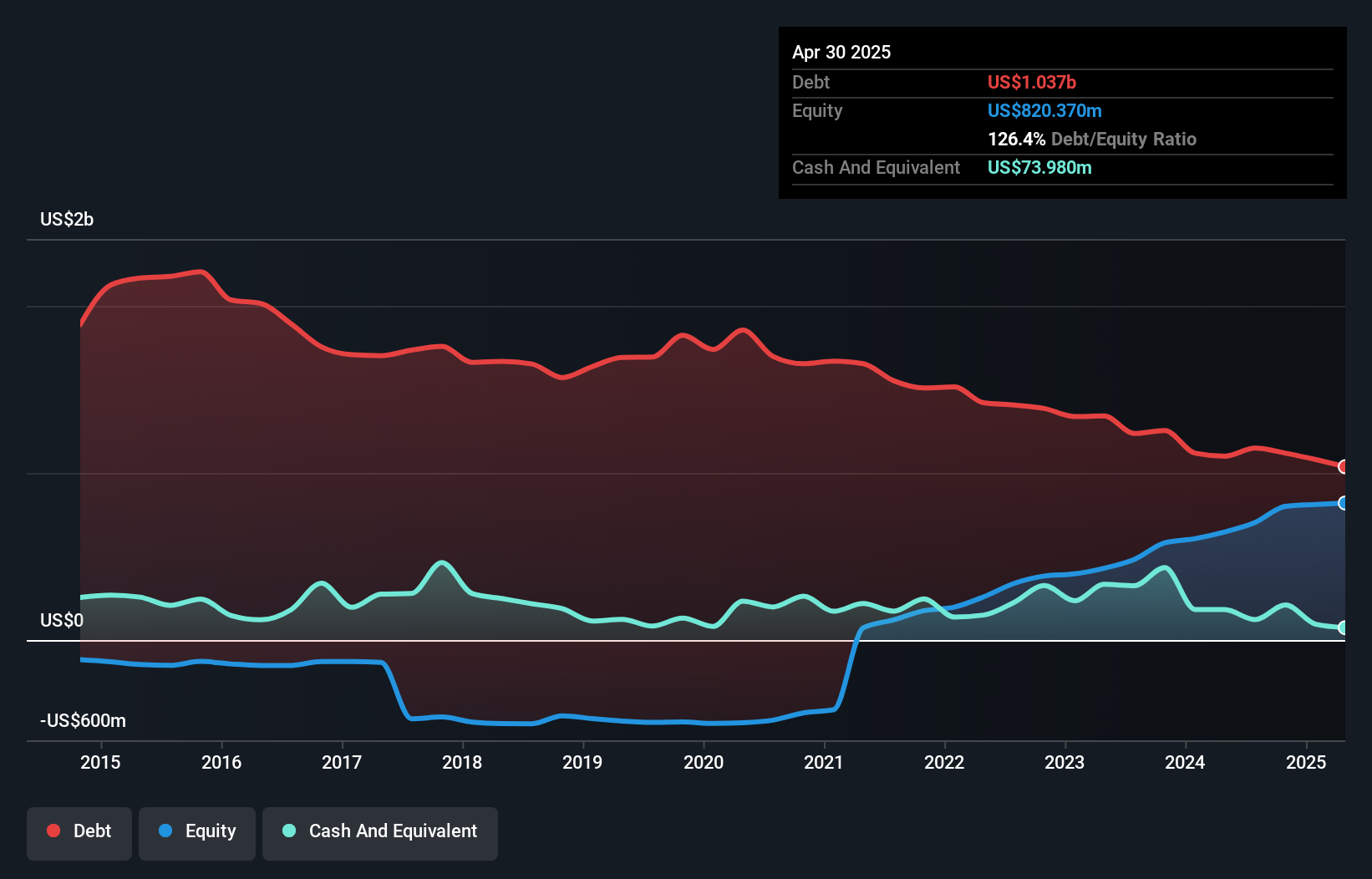This screenshot has height=879, width=1372.
Task: Toggle the Cash And Equivalent series visibility
Action: pos(380,831)
